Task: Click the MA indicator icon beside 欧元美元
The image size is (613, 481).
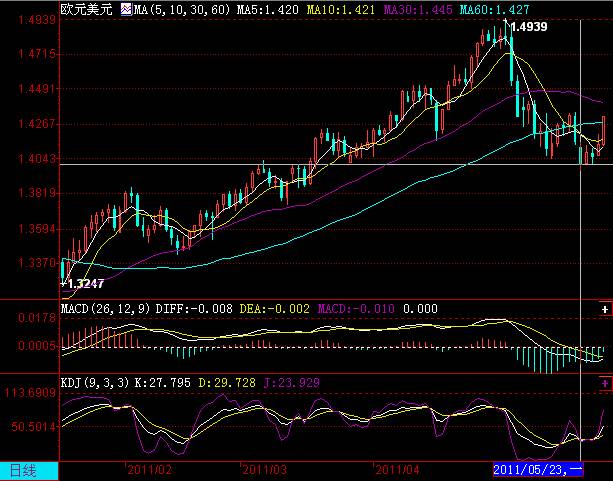Action: pos(126,9)
